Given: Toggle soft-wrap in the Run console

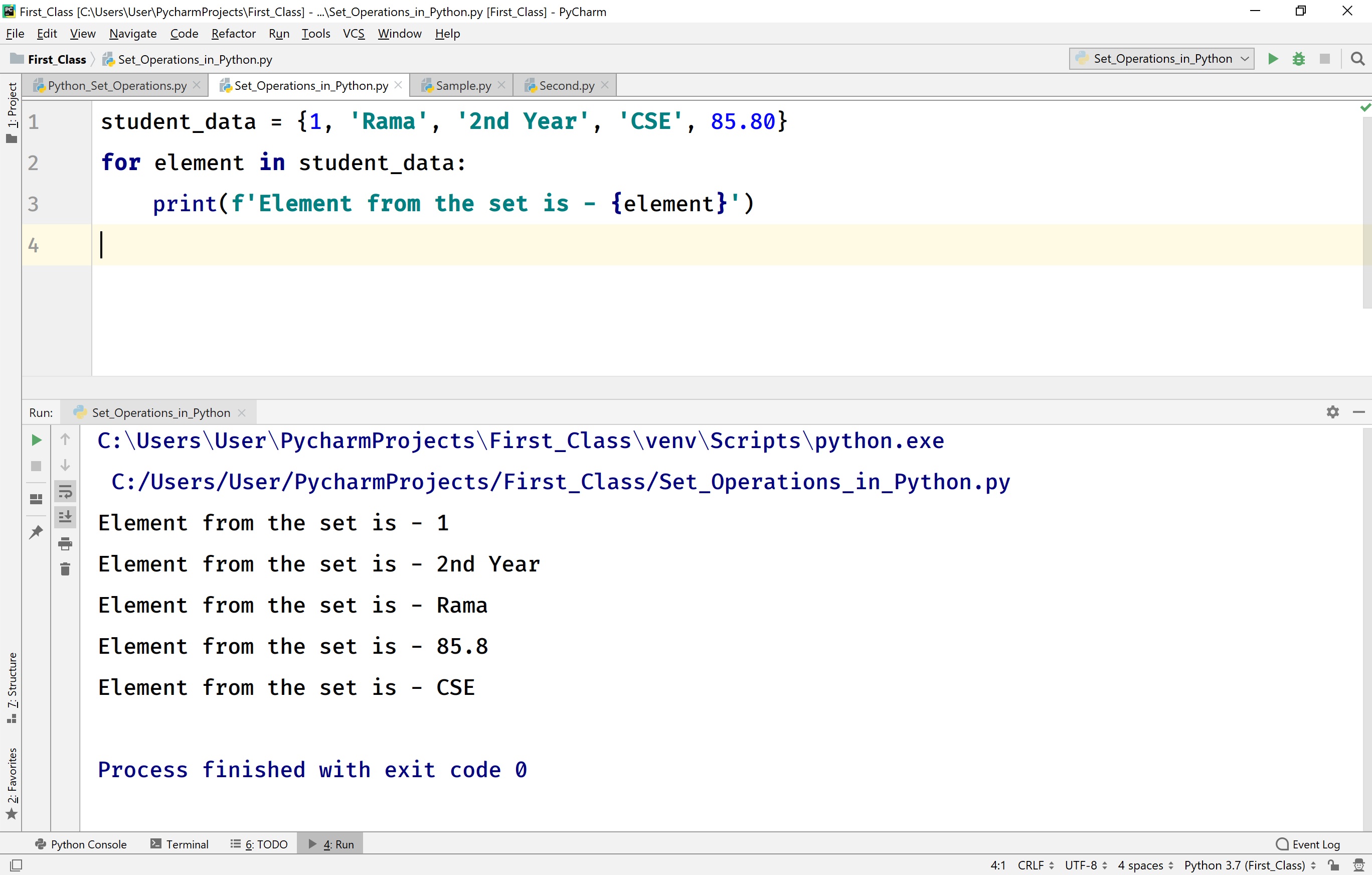Looking at the screenshot, I should pyautogui.click(x=65, y=491).
